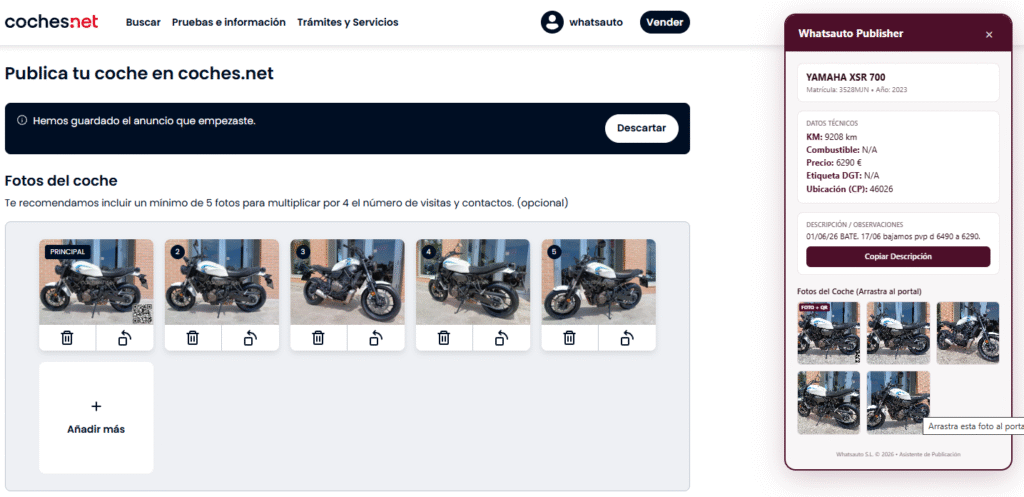1024x497 pixels.
Task: Click the Añadir más tile
Action: (x=96, y=417)
